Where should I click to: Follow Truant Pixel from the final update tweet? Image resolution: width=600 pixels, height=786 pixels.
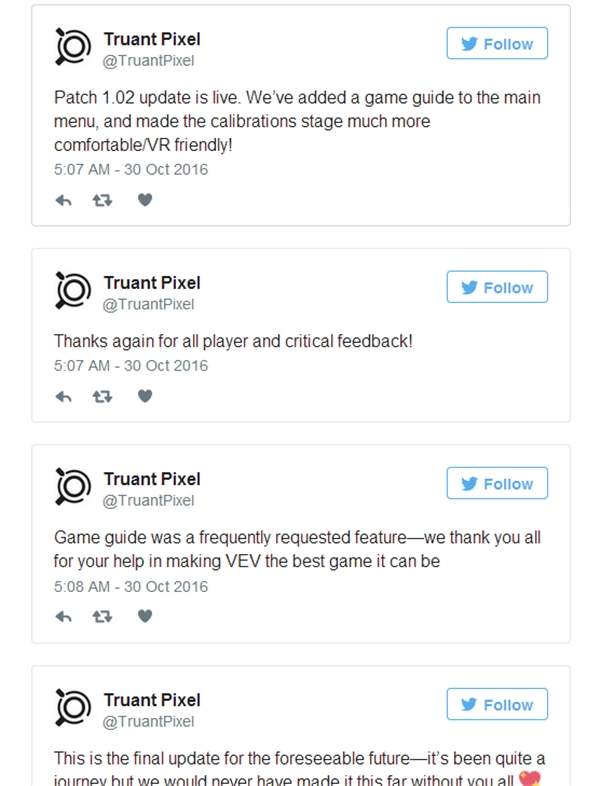point(497,704)
